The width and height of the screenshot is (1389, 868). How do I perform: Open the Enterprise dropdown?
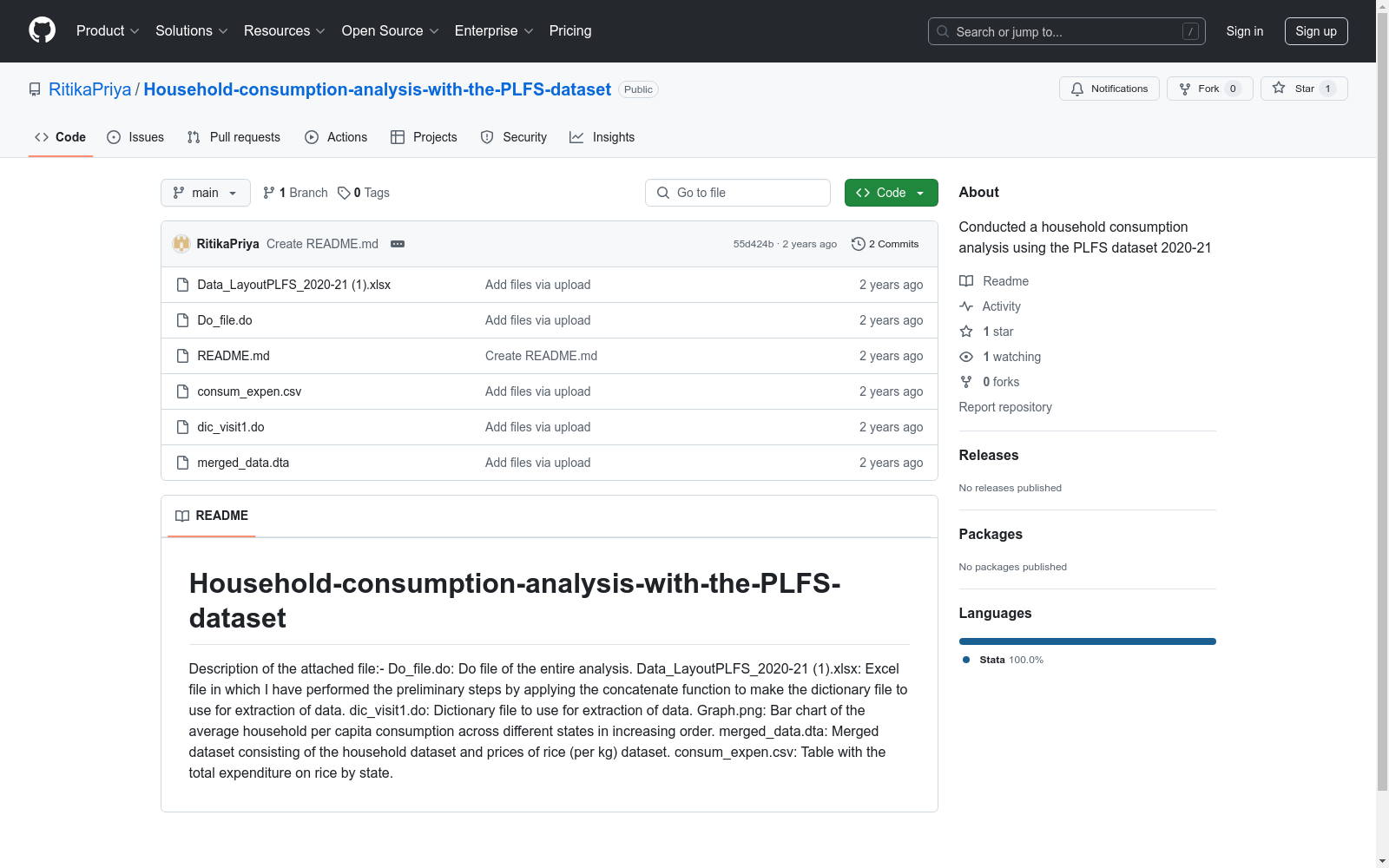pyautogui.click(x=494, y=30)
